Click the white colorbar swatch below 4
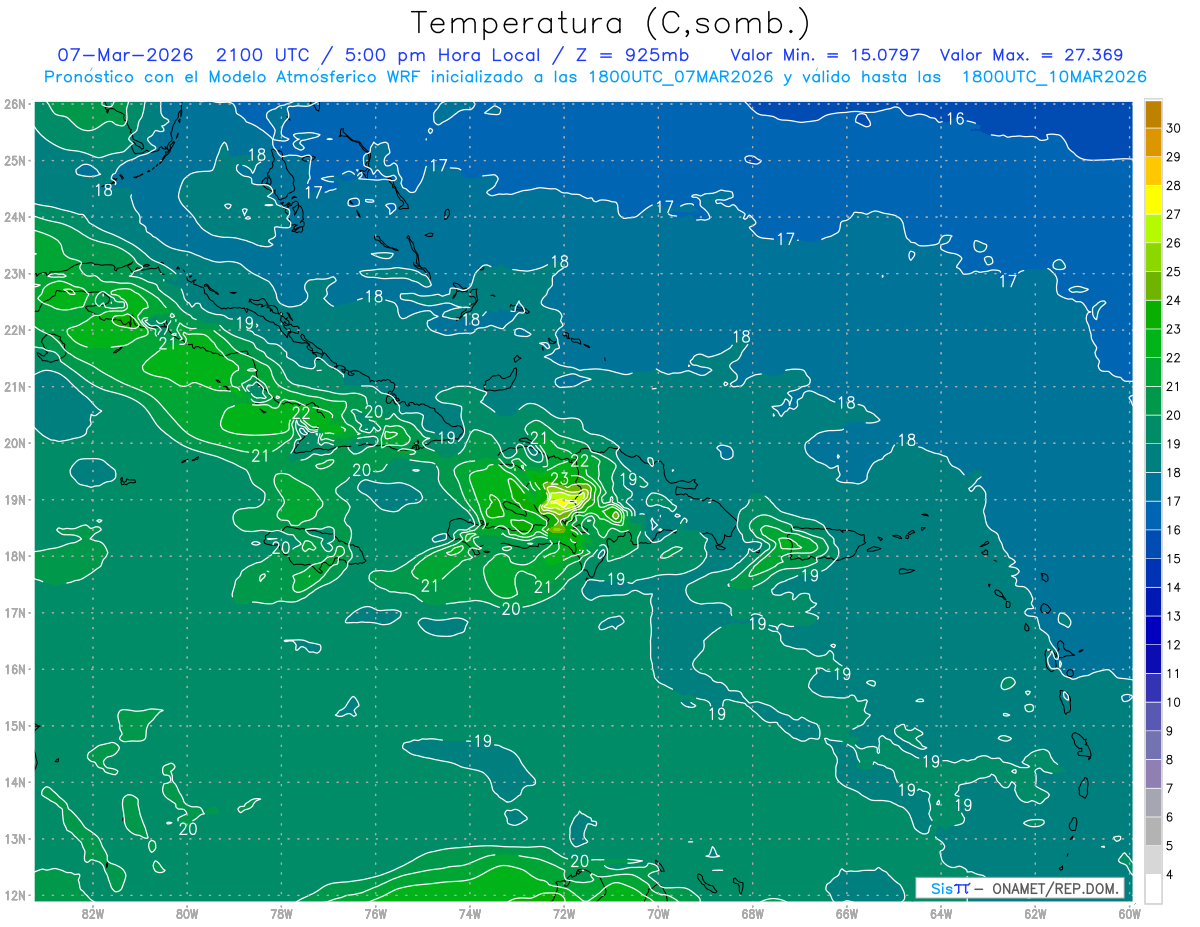 (x=1153, y=888)
